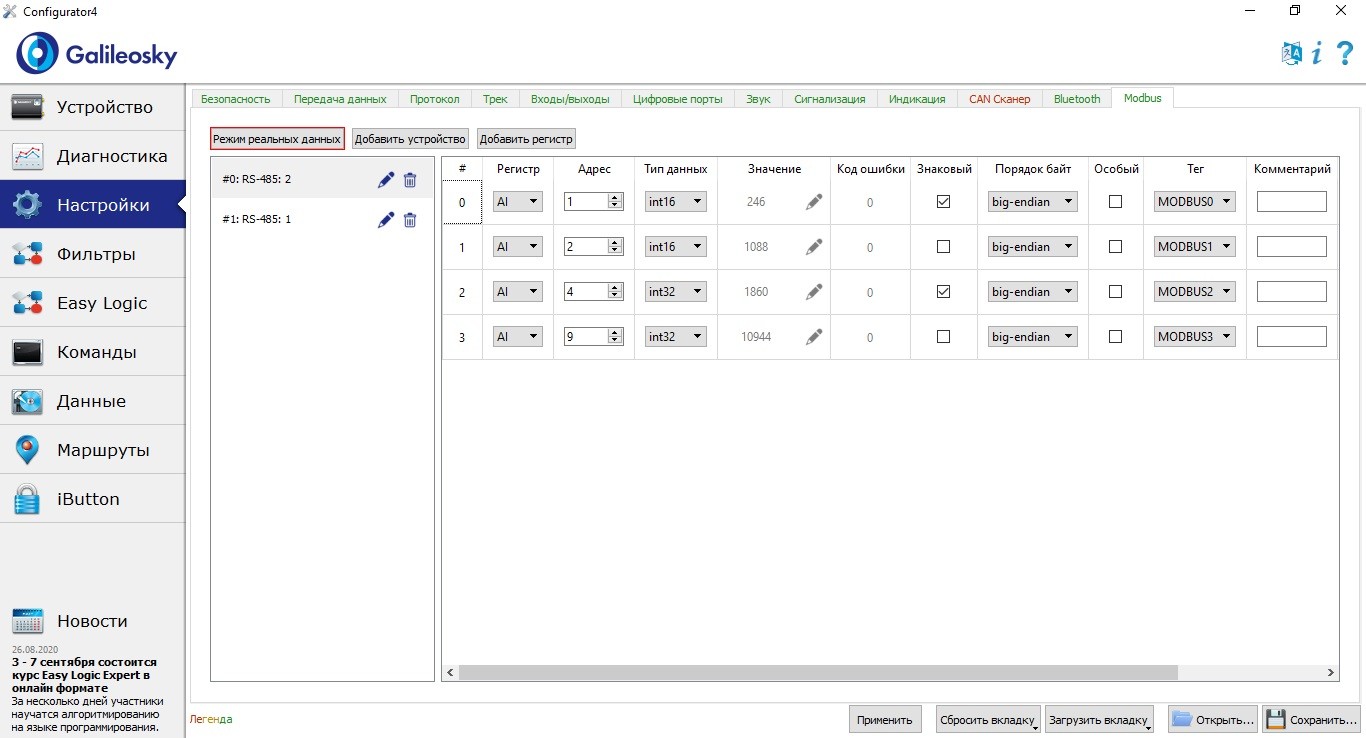Edit value pencil in register row 3

814,337
